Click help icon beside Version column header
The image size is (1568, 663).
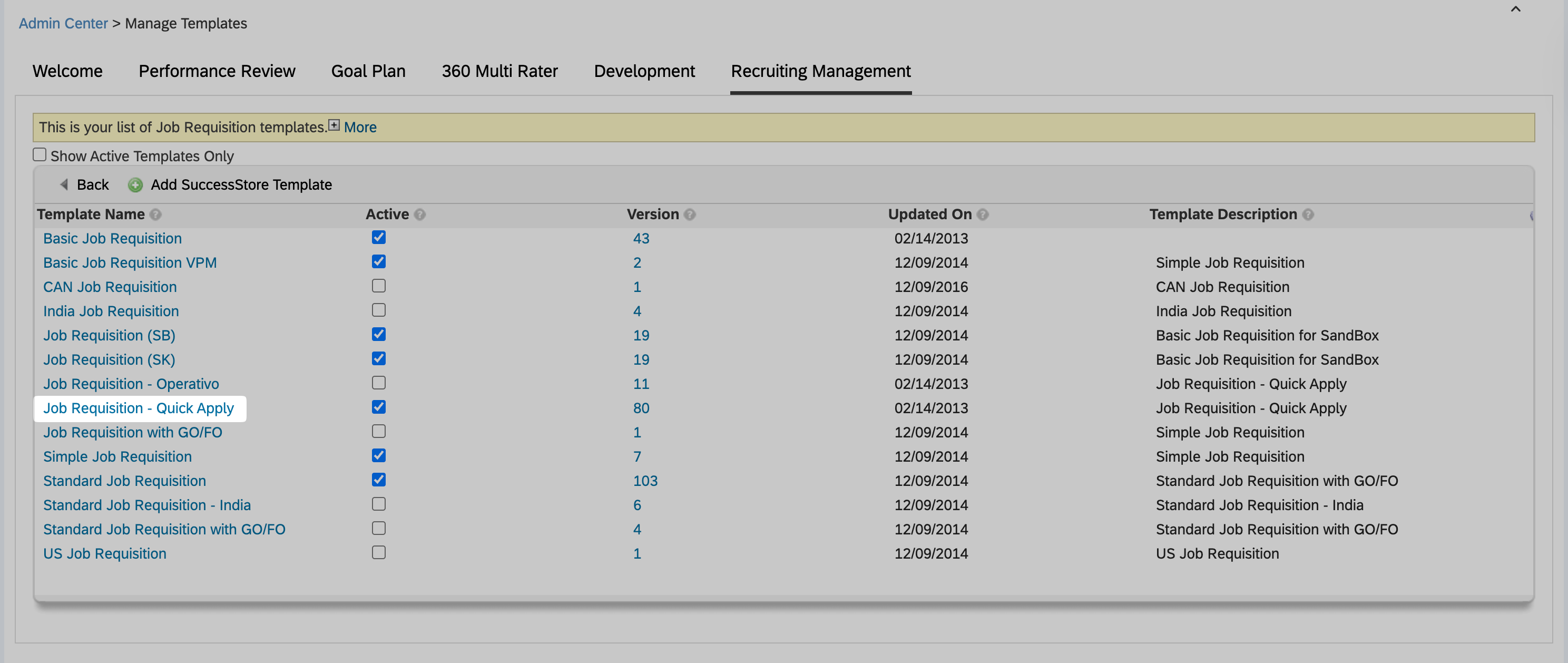690,214
